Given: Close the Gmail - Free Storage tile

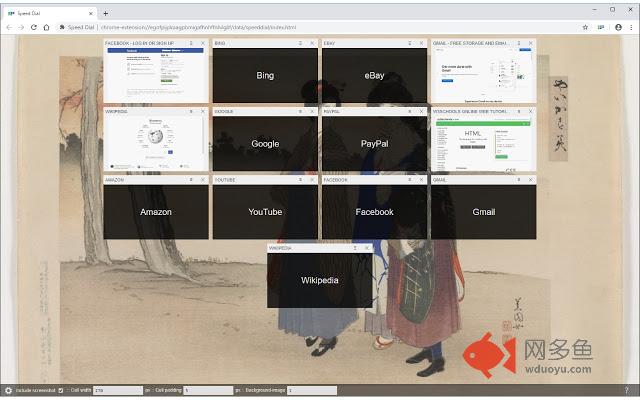Looking at the screenshot, I should (x=531, y=43).
